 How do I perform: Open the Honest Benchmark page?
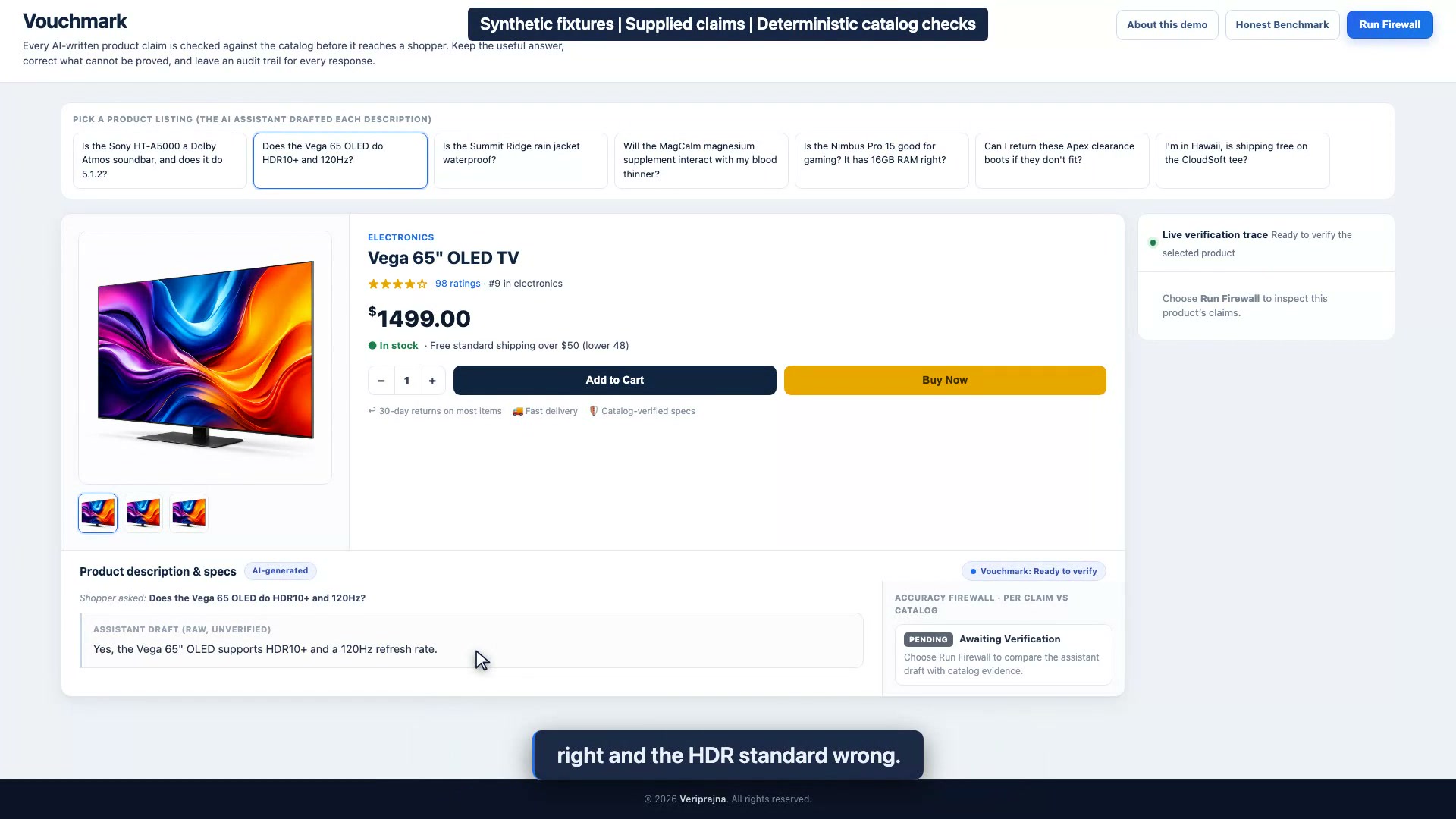click(1282, 24)
